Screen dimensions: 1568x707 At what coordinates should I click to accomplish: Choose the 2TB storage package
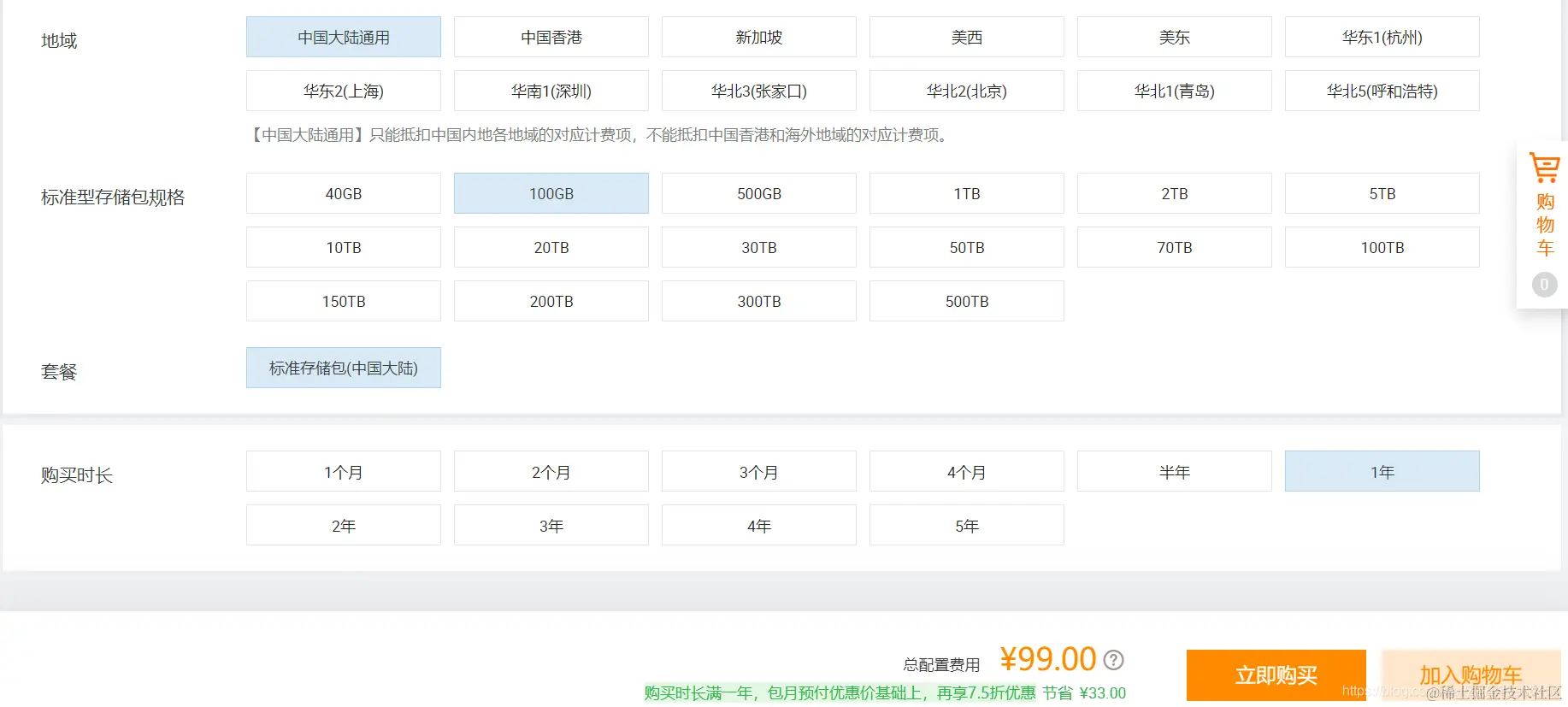1175,193
